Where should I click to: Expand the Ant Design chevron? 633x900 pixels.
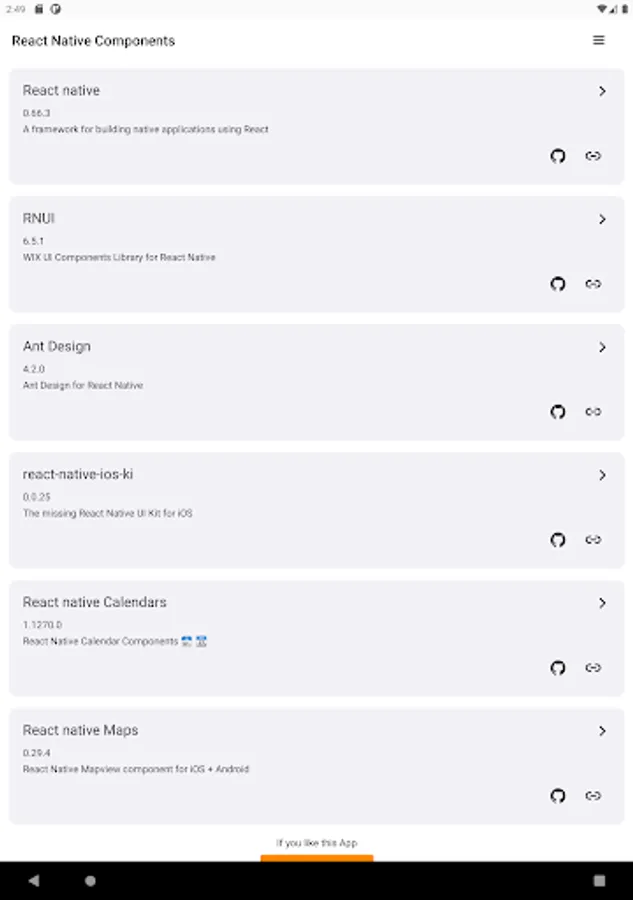pos(602,347)
